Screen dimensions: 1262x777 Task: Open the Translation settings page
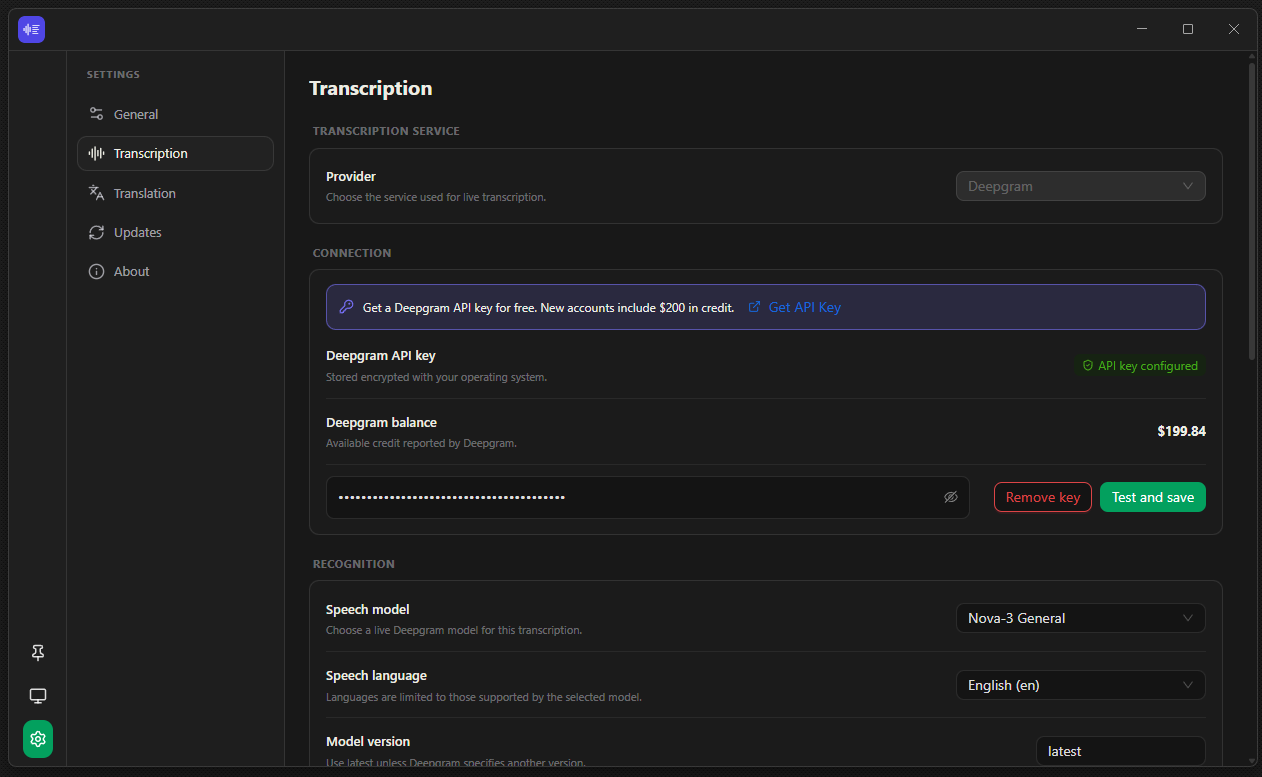(x=175, y=193)
